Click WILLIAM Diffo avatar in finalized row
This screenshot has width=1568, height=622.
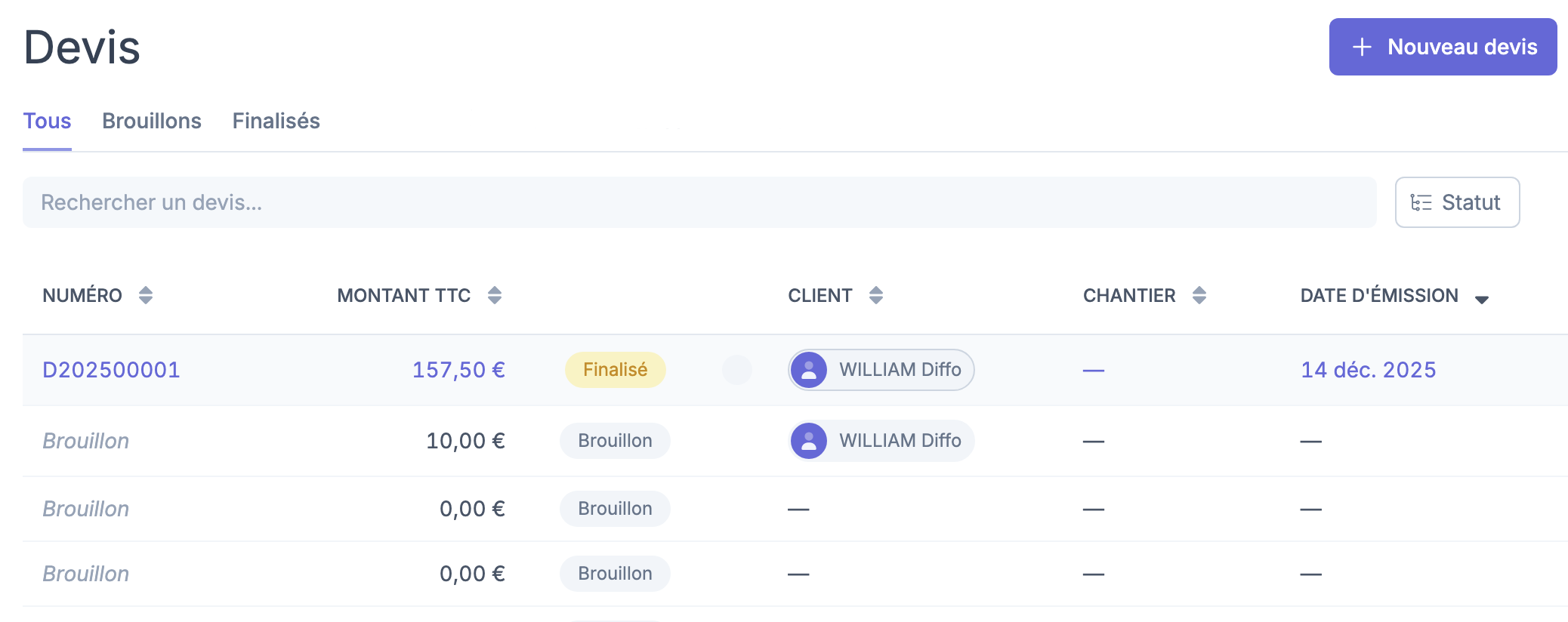[x=809, y=370]
